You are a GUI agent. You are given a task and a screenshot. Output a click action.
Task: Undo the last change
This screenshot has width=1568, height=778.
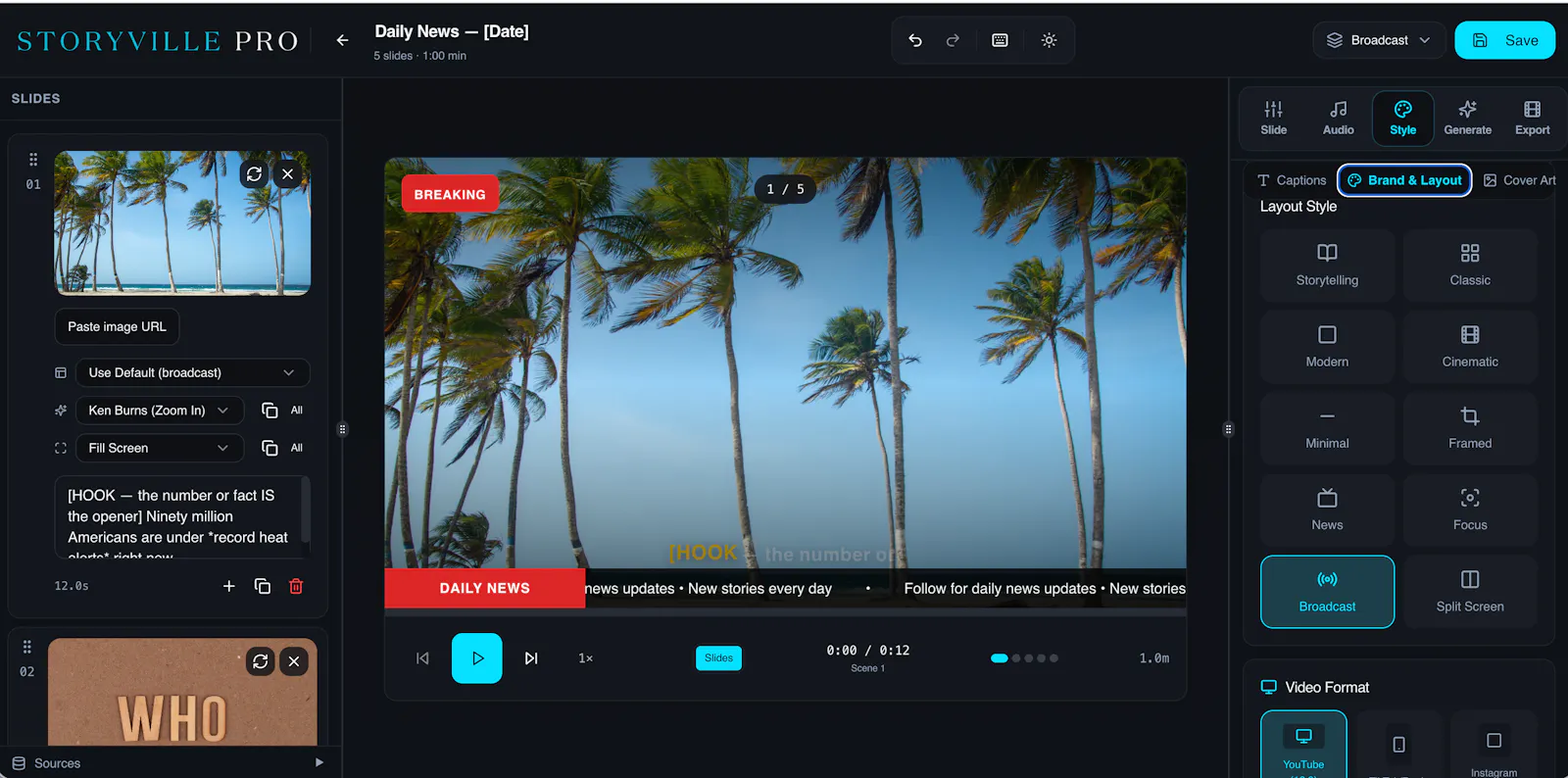pyautogui.click(x=915, y=40)
